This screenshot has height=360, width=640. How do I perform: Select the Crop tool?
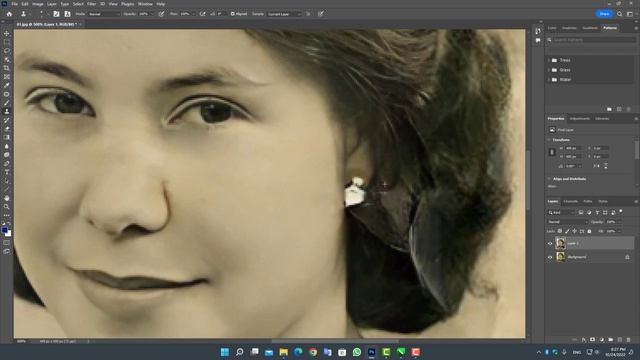click(x=7, y=68)
